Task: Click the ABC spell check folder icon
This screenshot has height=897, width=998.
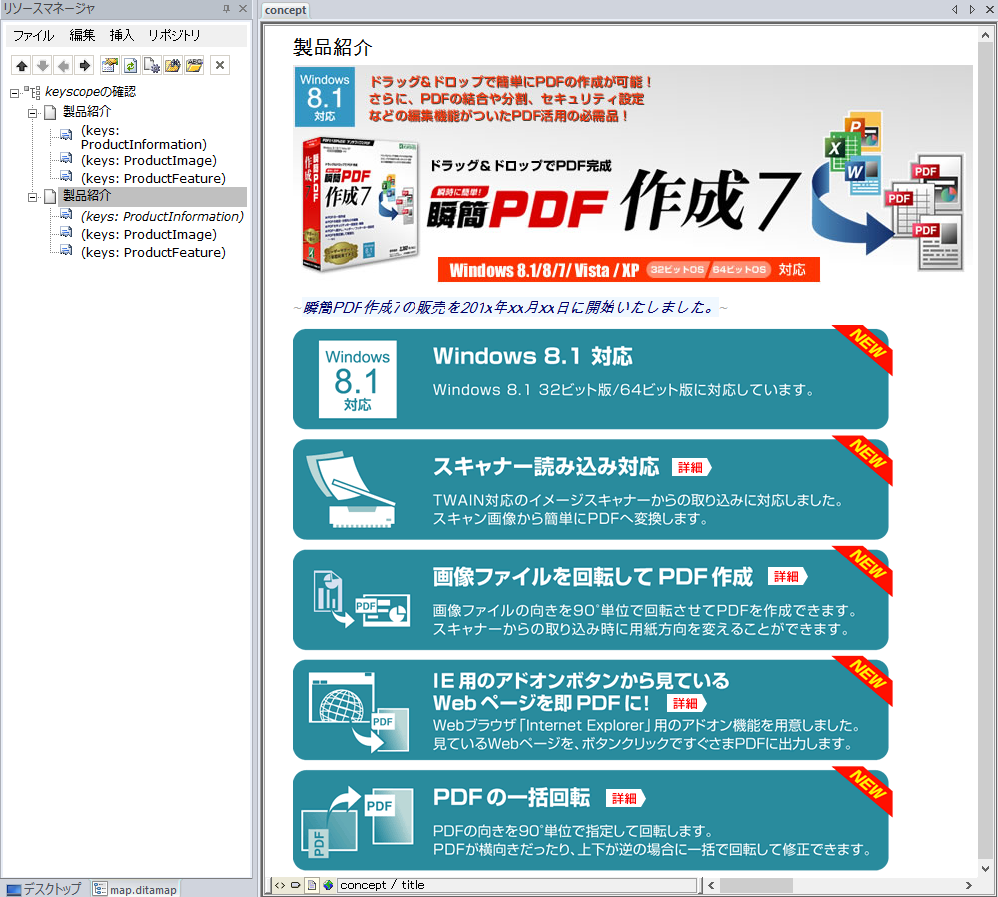Action: [x=194, y=66]
